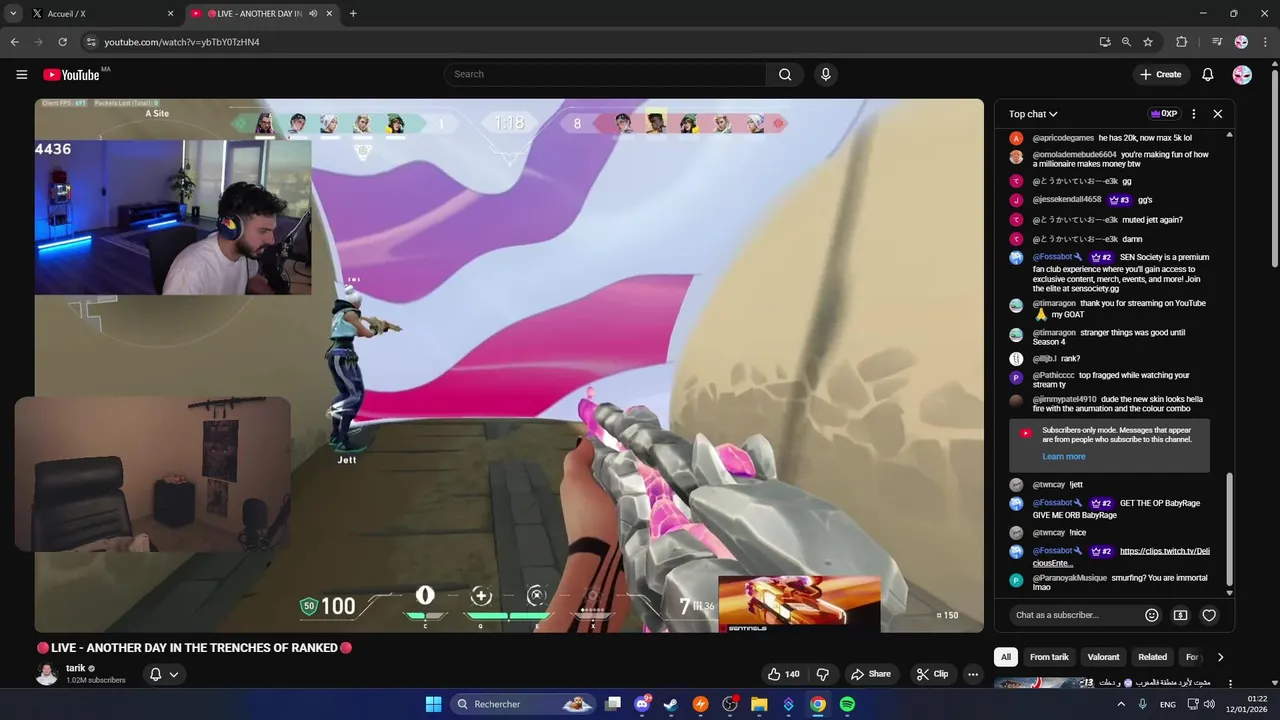Screen dimensions: 1280x720
Task: Open the 0XP channel points badge
Action: coord(1164,114)
